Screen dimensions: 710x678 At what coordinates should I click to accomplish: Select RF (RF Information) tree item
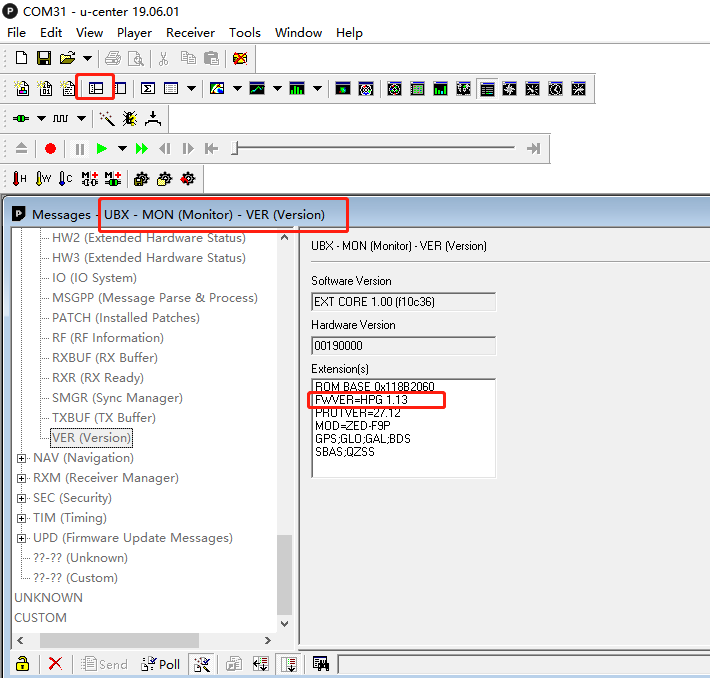pos(108,337)
